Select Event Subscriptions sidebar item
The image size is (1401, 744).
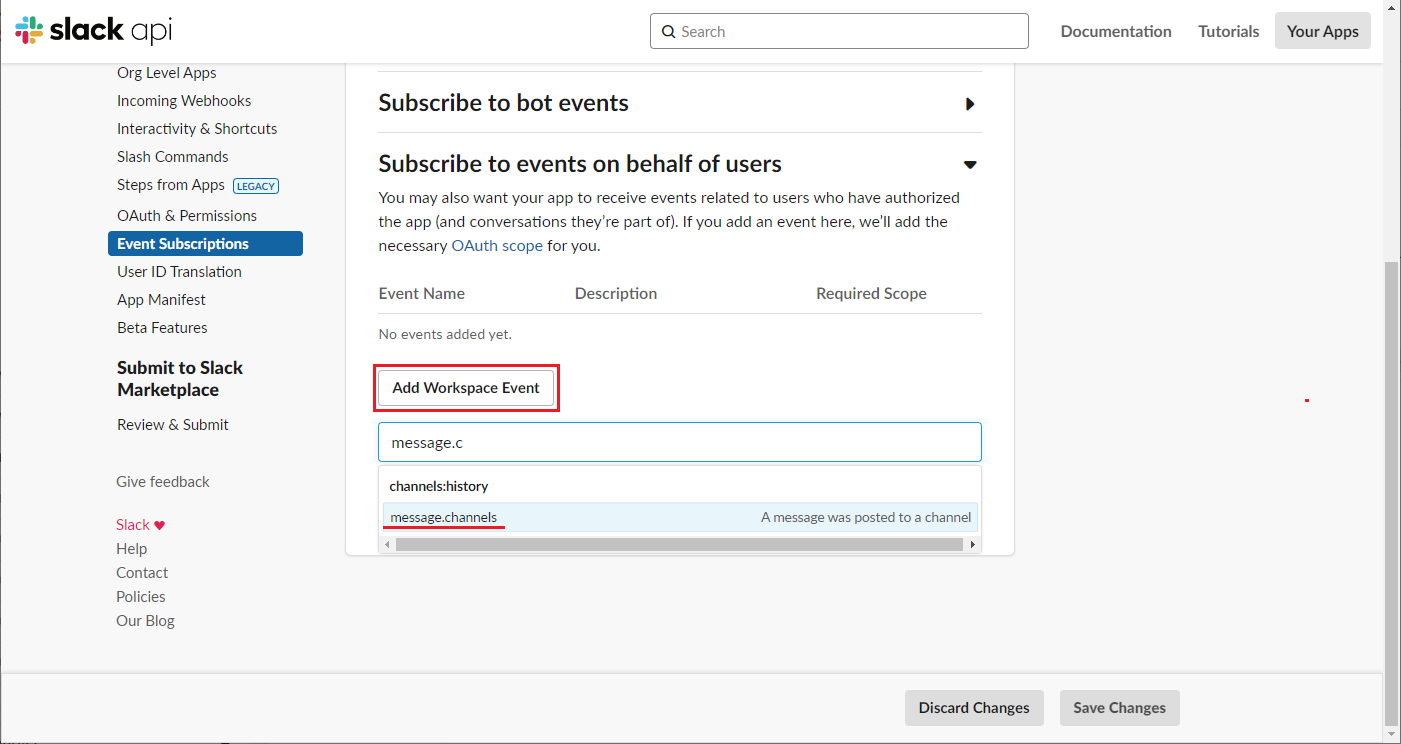coord(205,244)
